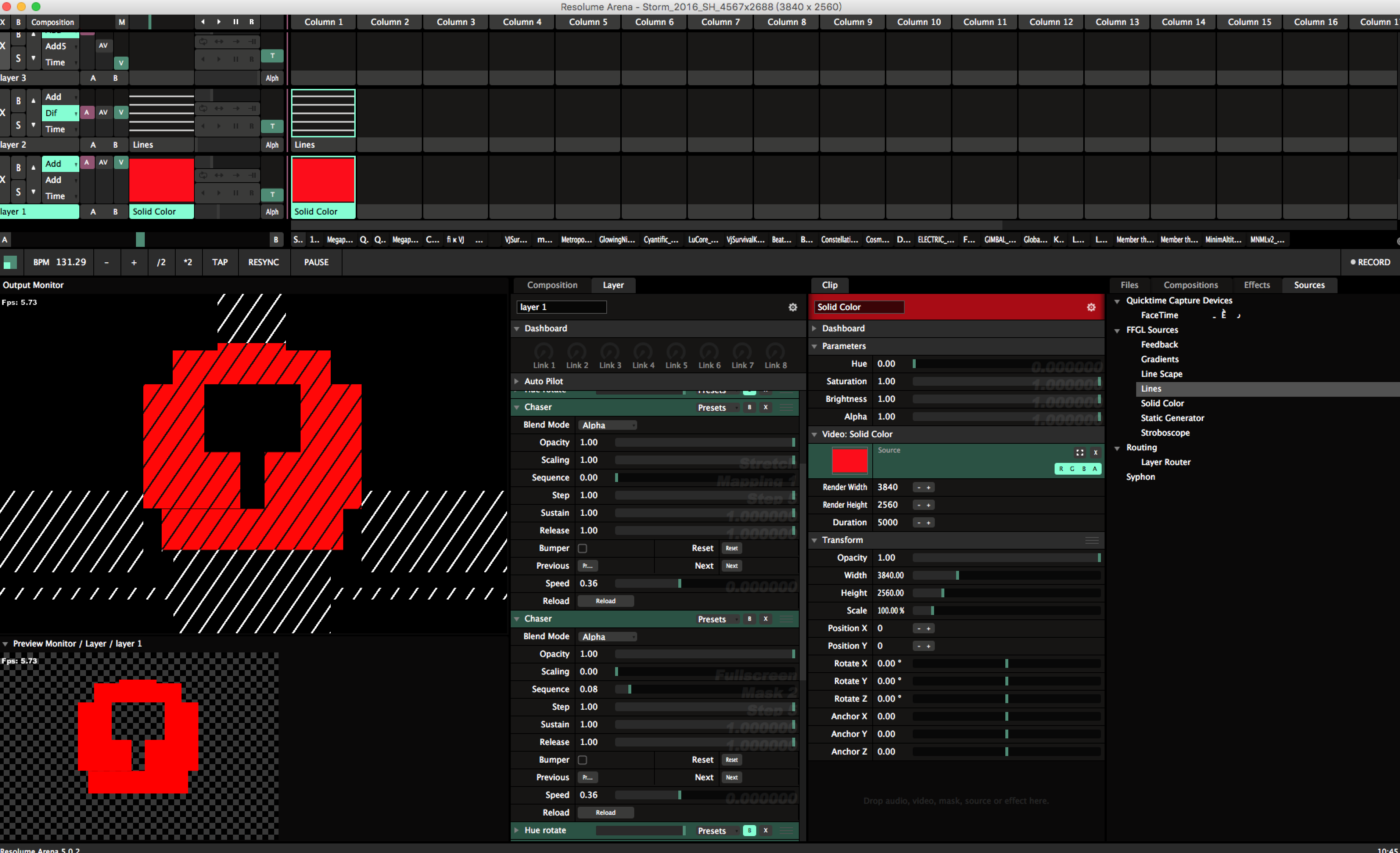
Task: Toggle the T transport button on layer 1
Action: [x=272, y=195]
